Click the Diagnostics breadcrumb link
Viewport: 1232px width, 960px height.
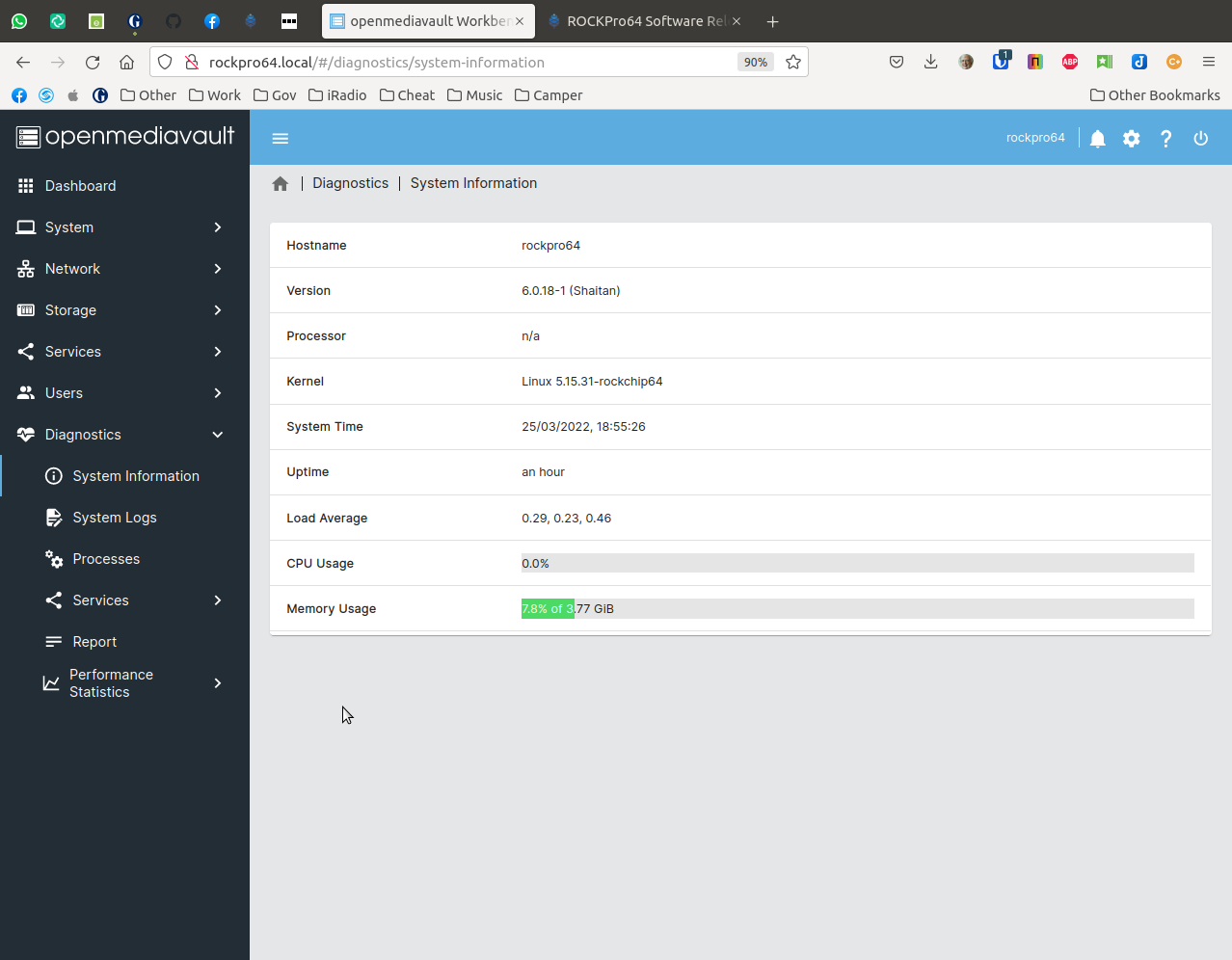350,183
